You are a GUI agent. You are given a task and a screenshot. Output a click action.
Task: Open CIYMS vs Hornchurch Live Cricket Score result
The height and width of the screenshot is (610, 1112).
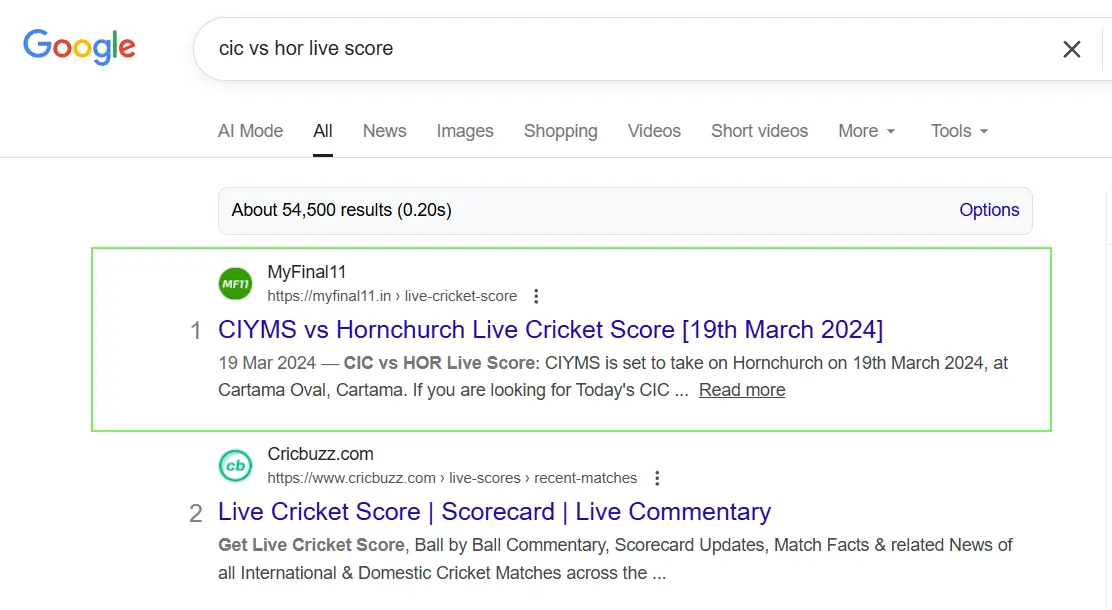click(550, 330)
